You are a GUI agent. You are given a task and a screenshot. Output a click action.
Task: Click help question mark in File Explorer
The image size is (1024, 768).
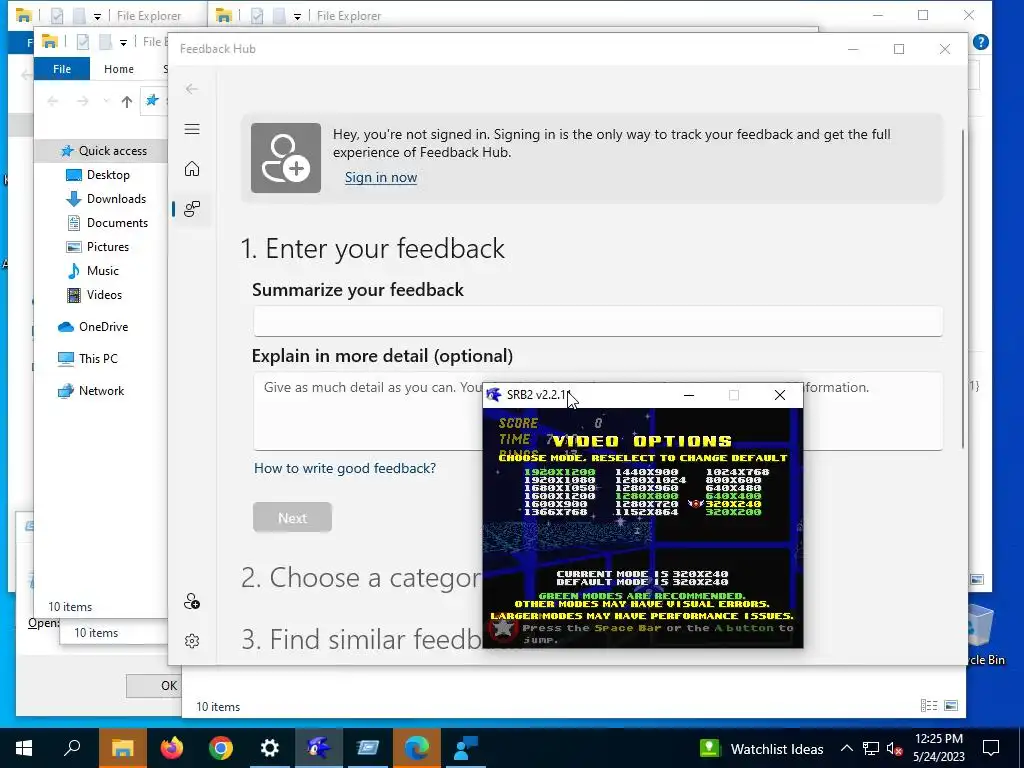tap(980, 42)
